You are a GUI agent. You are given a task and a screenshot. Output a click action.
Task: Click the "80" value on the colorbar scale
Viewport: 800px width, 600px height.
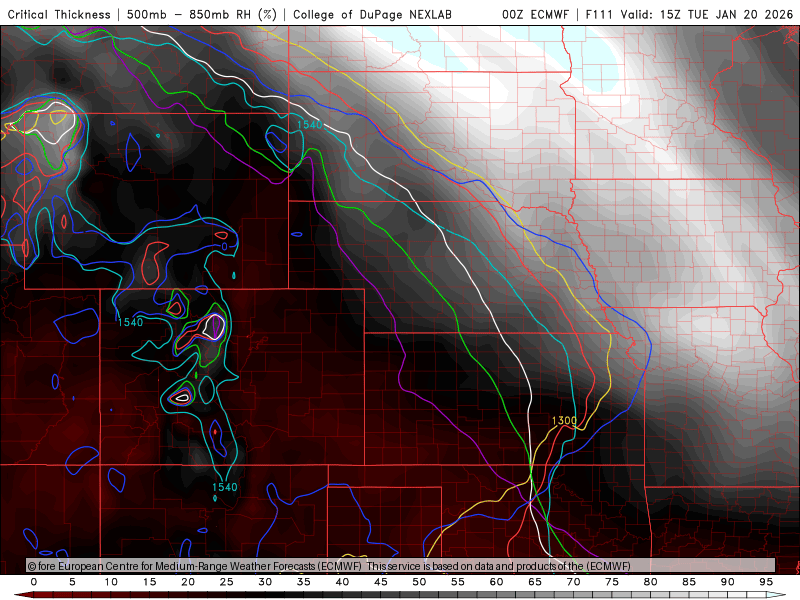pyautogui.click(x=650, y=582)
